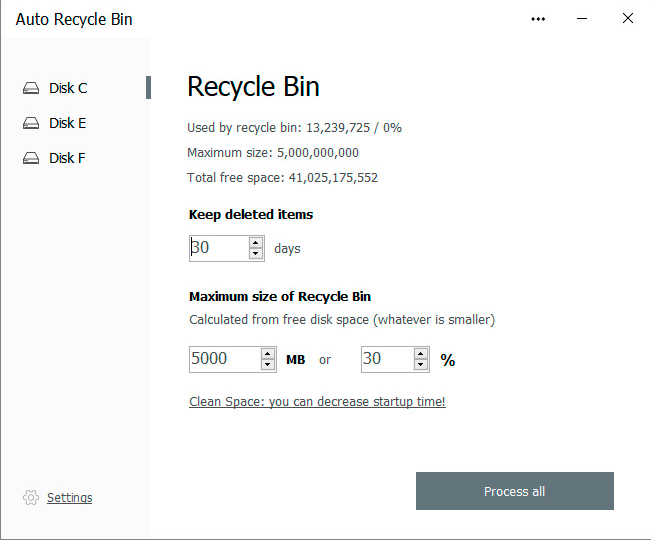This screenshot has width=651, height=540.
Task: Open the three-dots more options menu
Action: pos(538,19)
